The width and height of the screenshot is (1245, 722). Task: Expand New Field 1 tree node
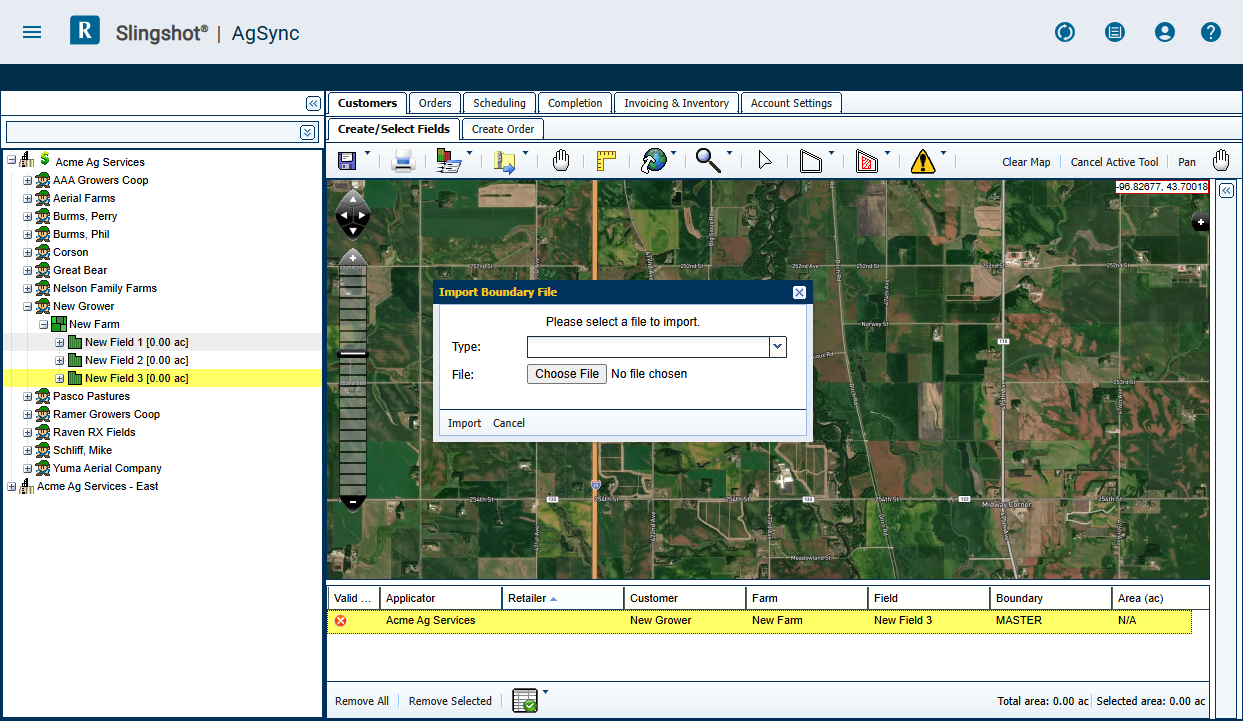[x=60, y=342]
